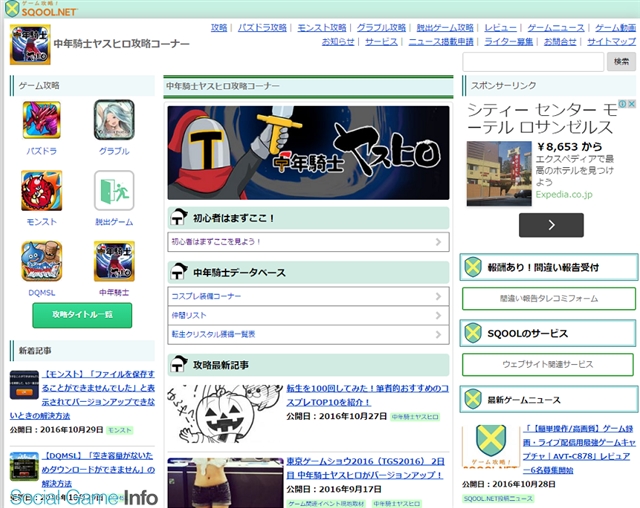Open the 東京ゲームショウ2016 article link
Image resolution: width=640 pixels, height=508 pixels.
(x=365, y=468)
